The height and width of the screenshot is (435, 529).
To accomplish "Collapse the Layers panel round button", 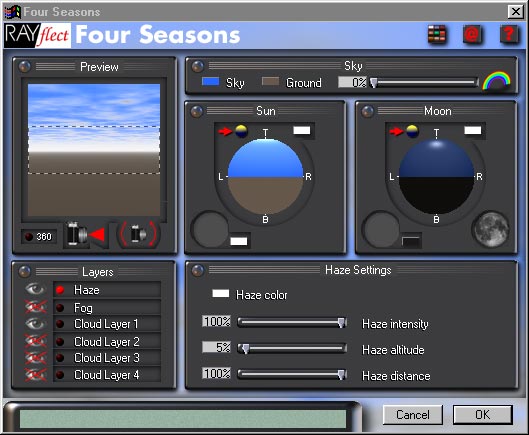I will pyautogui.click(x=25, y=271).
